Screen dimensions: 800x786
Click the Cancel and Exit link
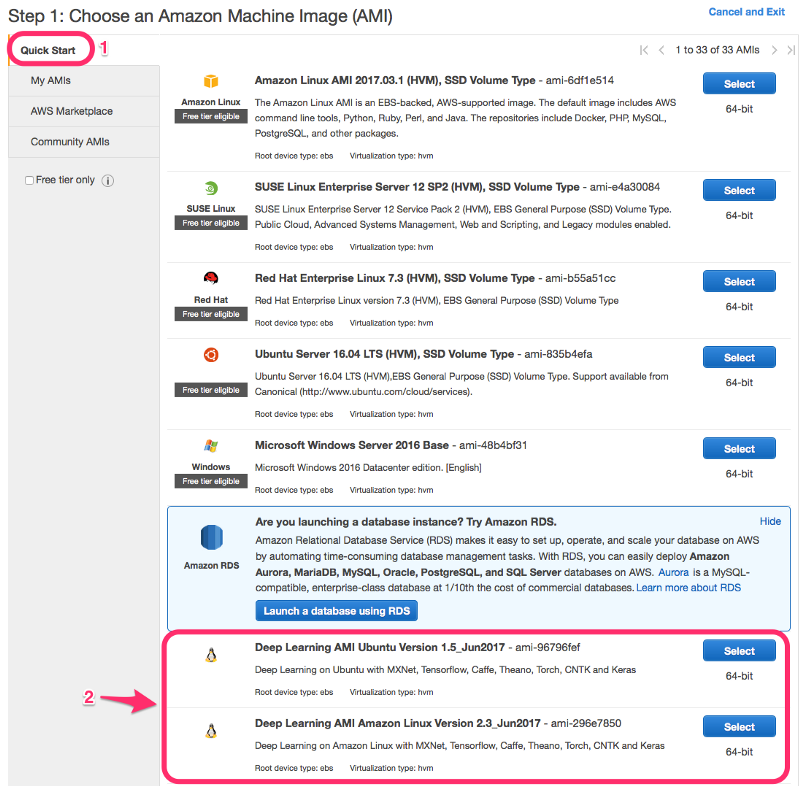(x=746, y=12)
